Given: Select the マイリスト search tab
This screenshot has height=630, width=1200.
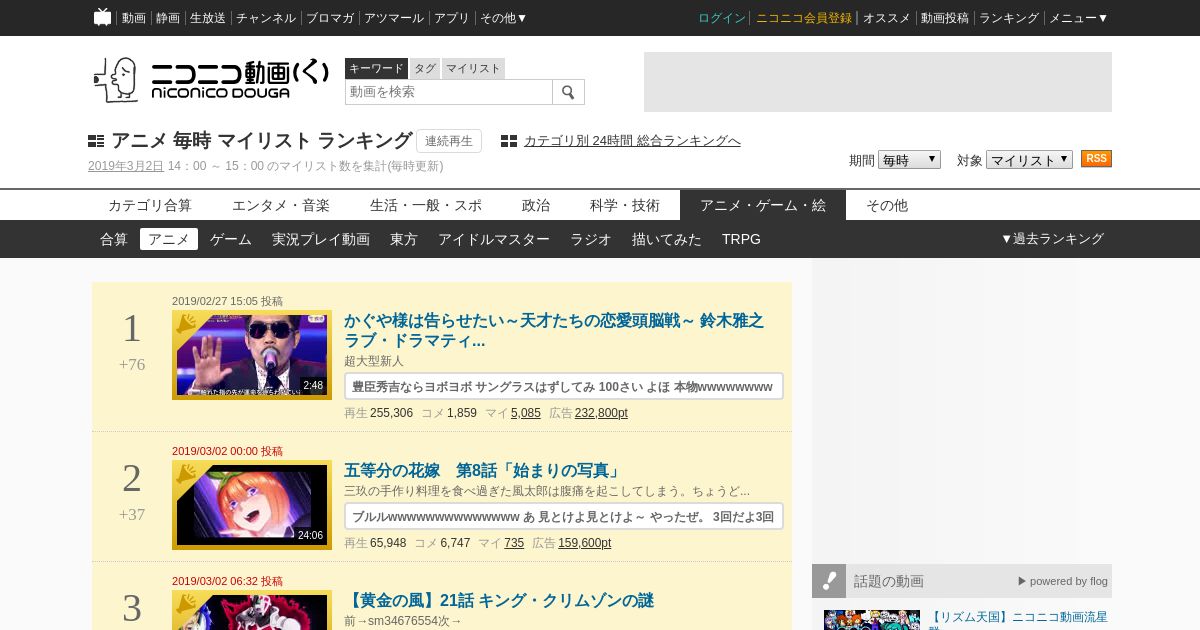Looking at the screenshot, I should point(473,68).
